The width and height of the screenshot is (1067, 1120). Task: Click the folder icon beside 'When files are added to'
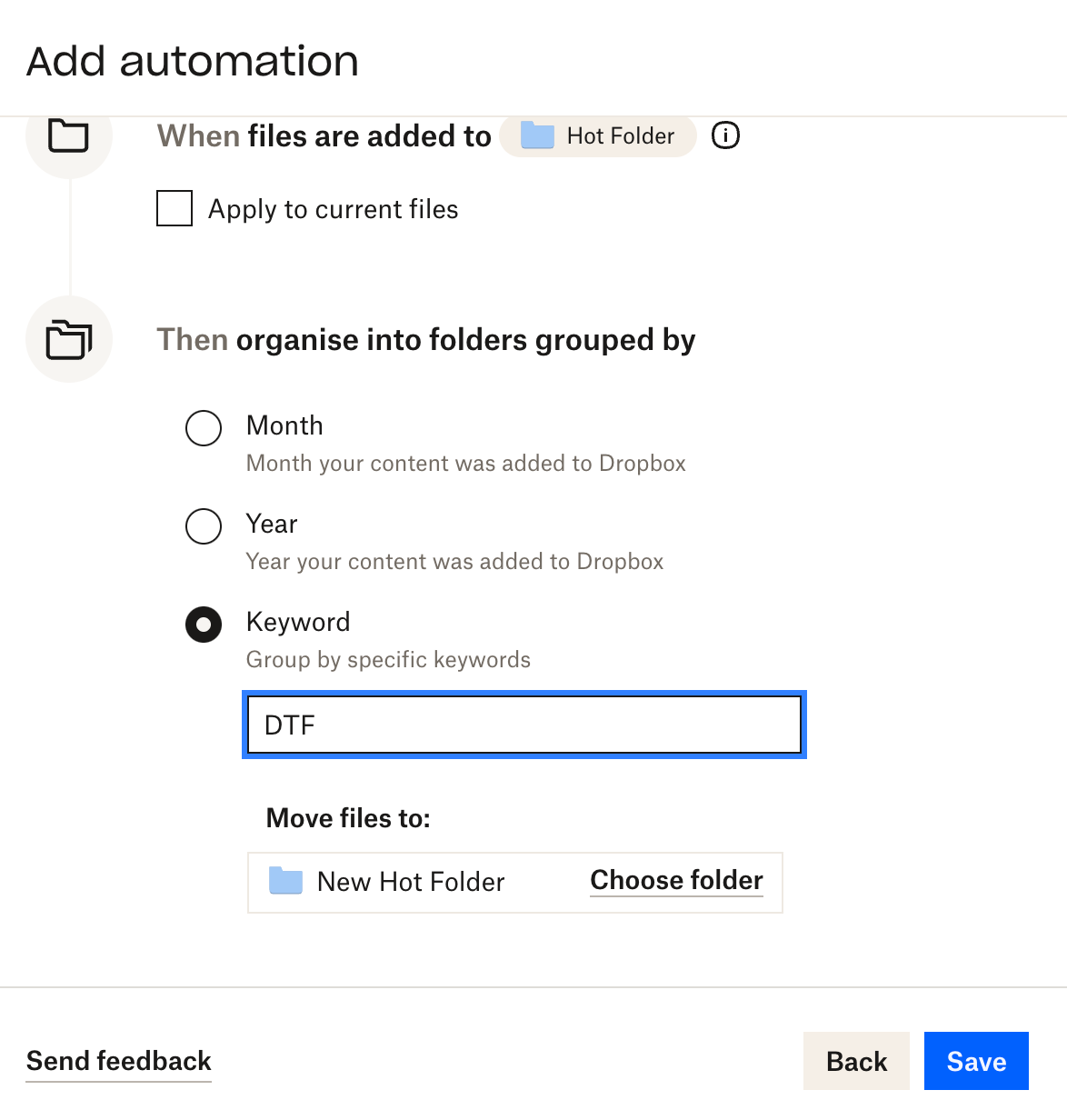click(x=69, y=135)
